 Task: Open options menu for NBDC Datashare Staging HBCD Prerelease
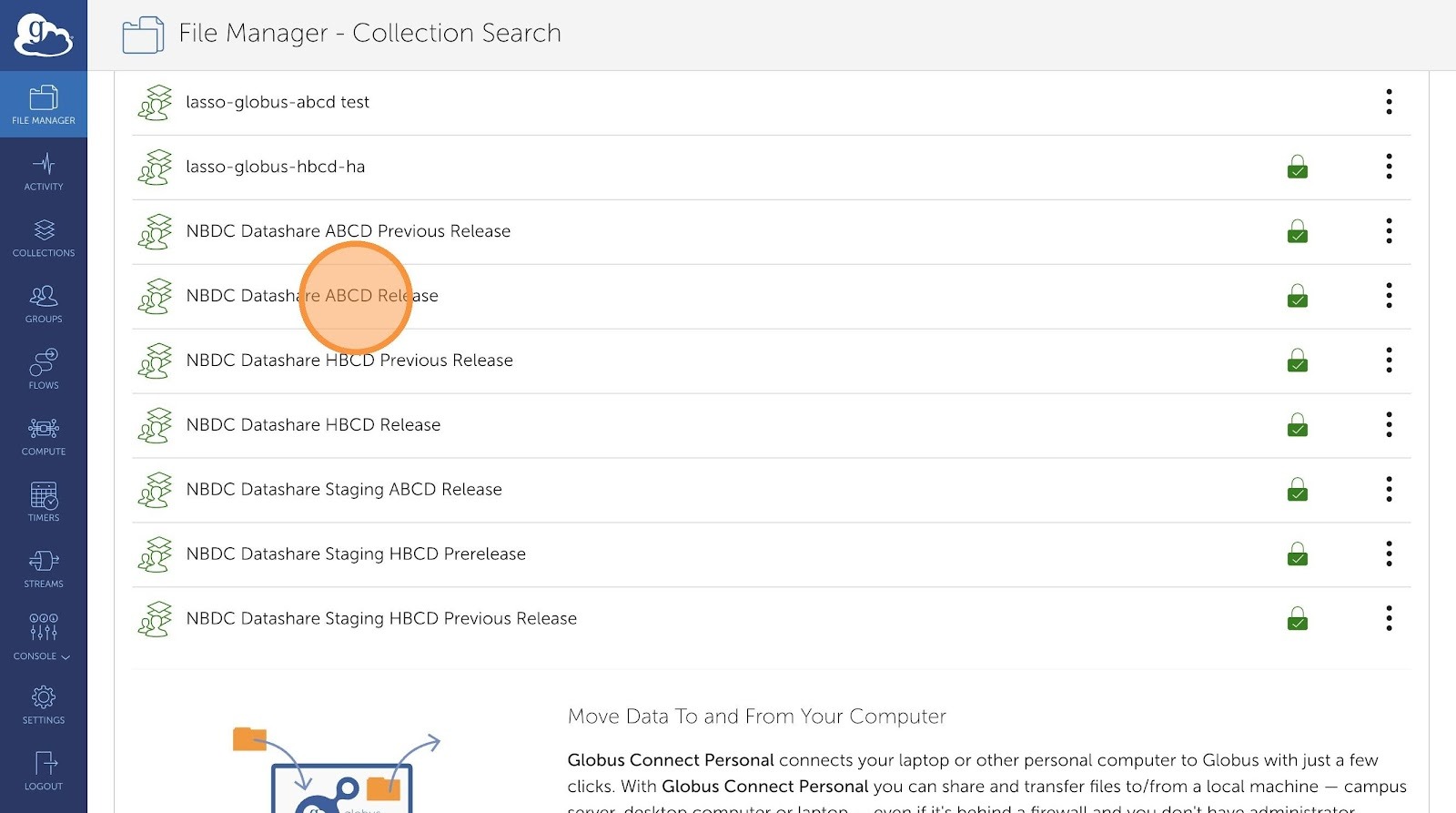[x=1389, y=554]
